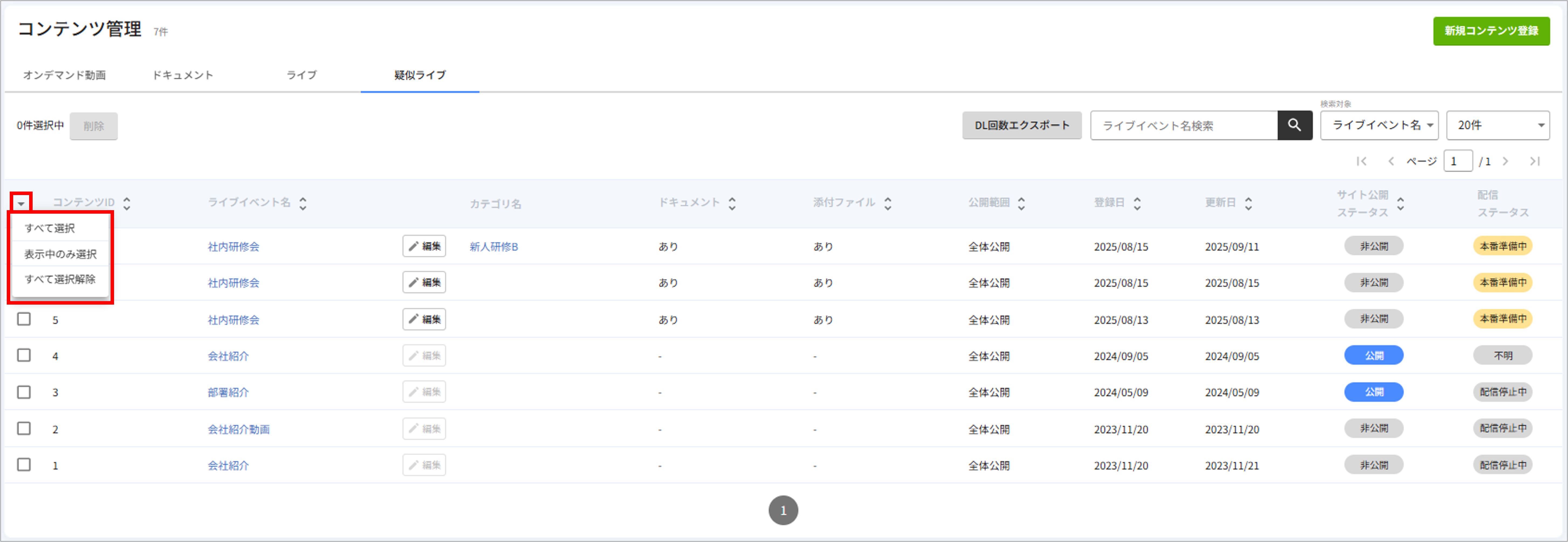Sort by 登録日 column arrows
This screenshot has height=542, width=1568.
pyautogui.click(x=1137, y=203)
